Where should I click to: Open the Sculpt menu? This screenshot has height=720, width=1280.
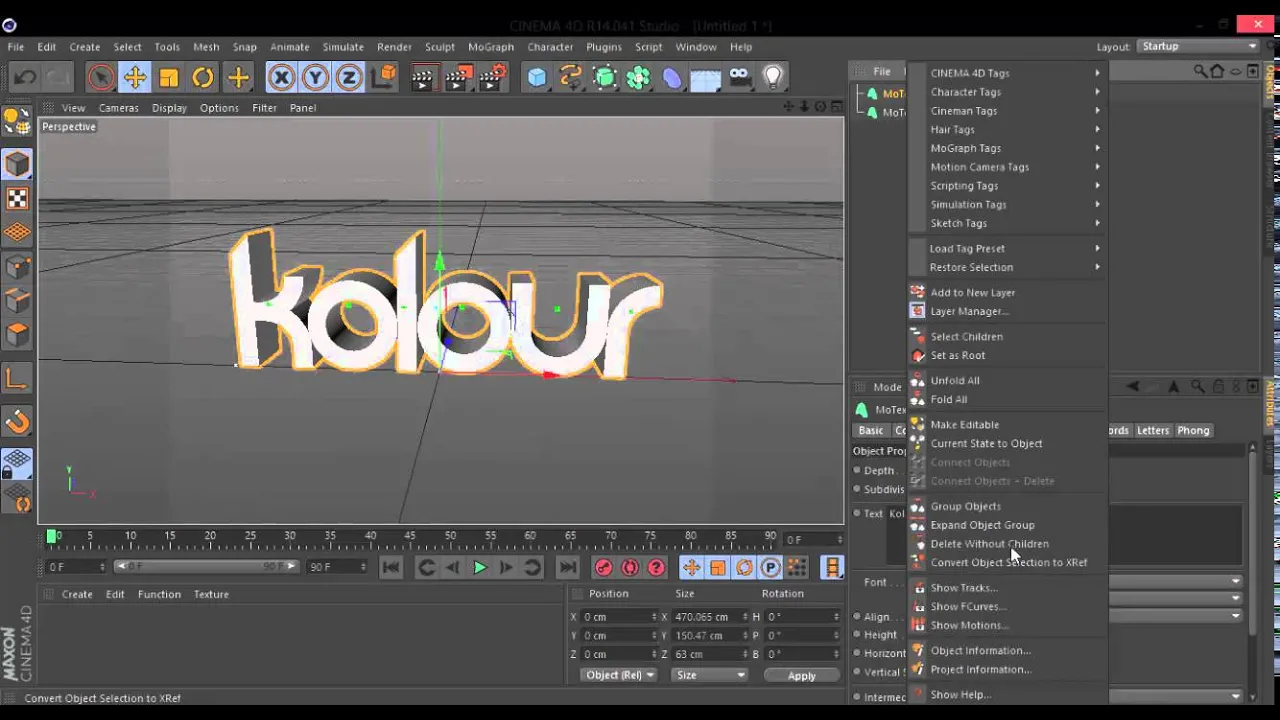click(440, 47)
